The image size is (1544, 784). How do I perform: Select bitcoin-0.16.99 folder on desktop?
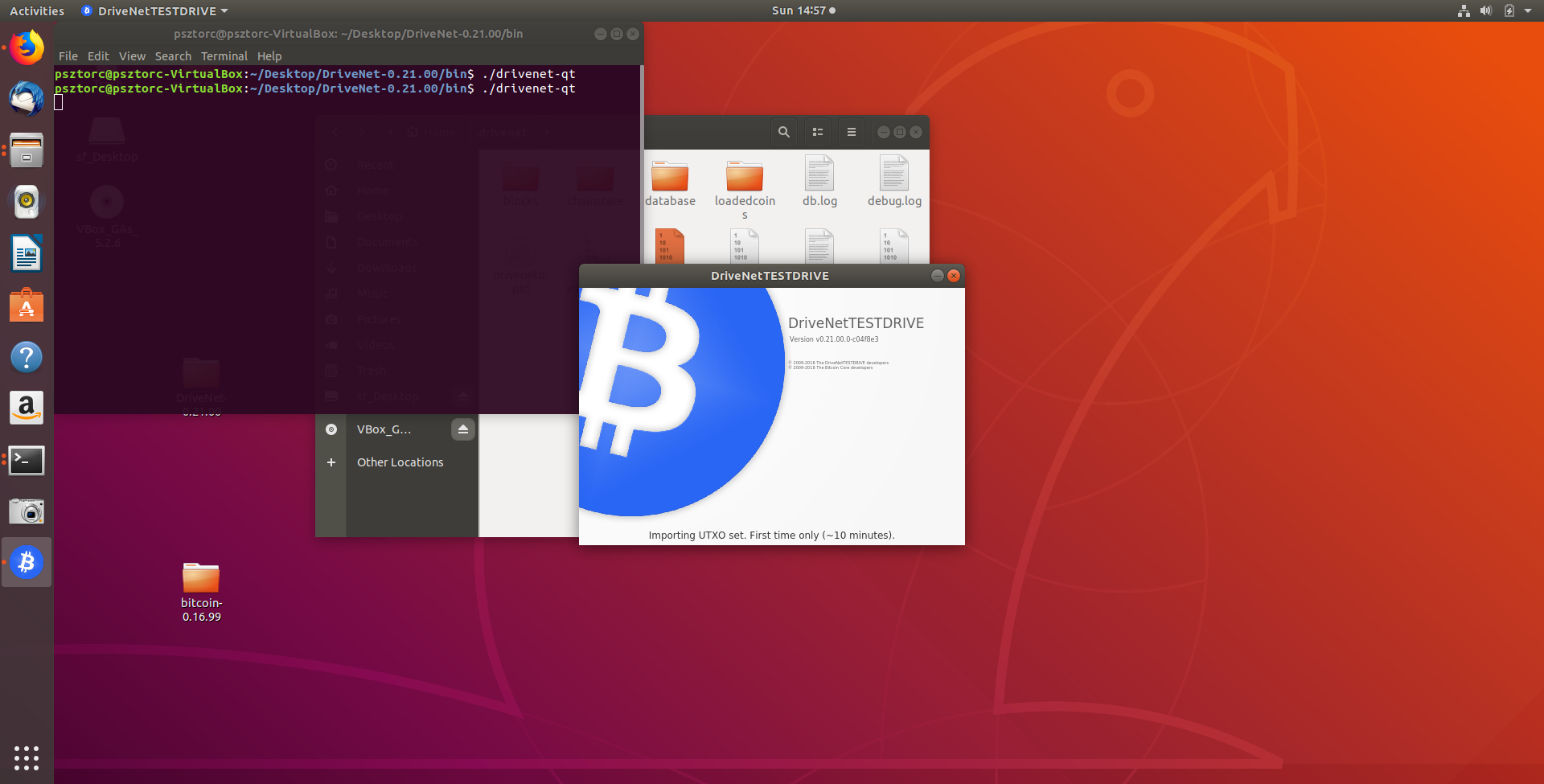(x=201, y=593)
